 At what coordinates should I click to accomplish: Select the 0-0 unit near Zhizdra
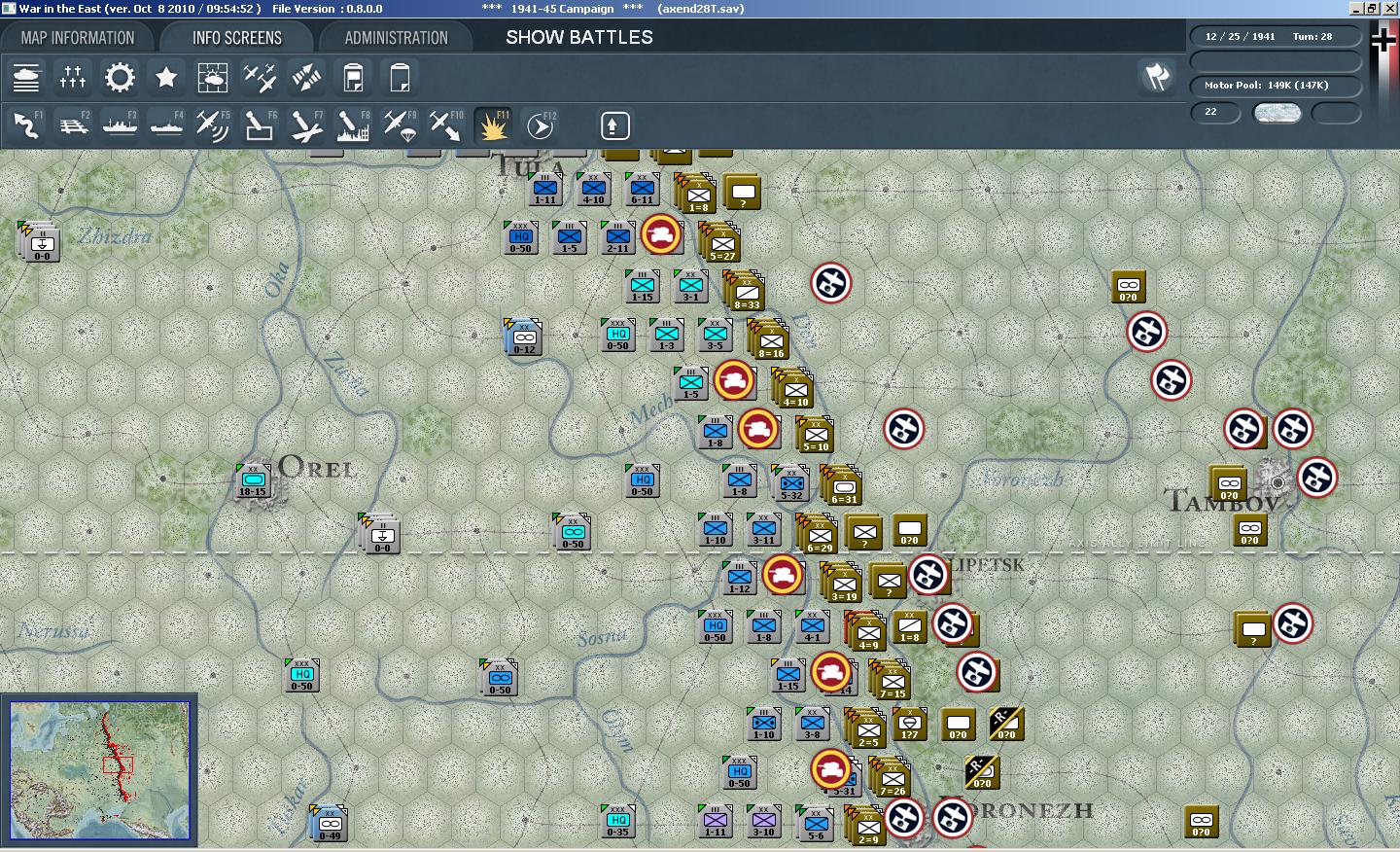point(42,243)
